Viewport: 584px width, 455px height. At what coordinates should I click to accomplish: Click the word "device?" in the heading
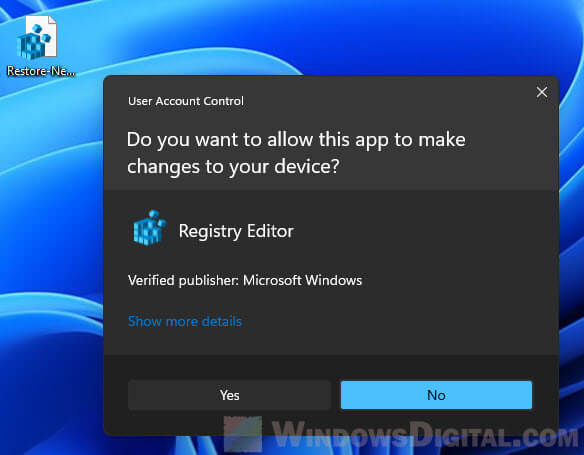(307, 166)
